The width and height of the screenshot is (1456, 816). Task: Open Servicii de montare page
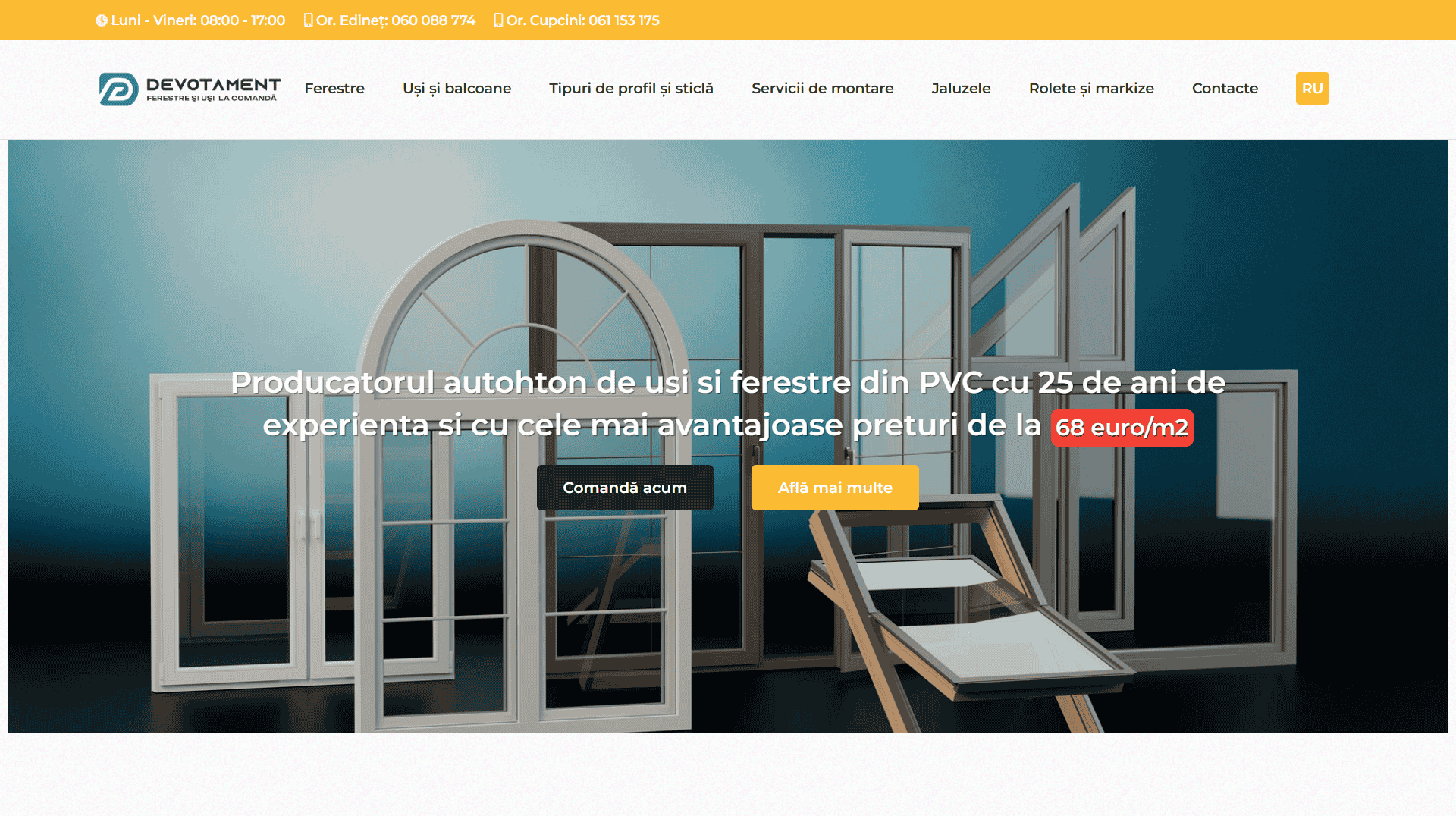(822, 88)
